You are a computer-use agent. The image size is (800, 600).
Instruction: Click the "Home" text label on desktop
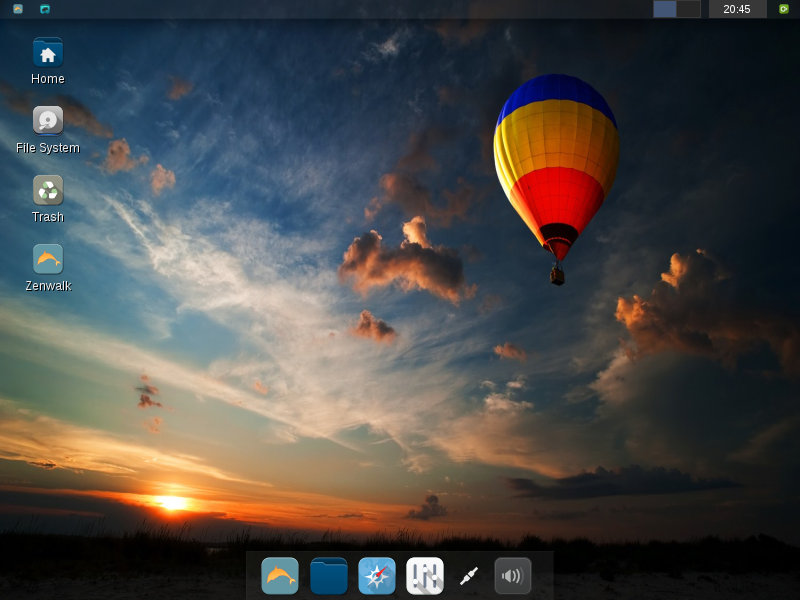pos(48,79)
